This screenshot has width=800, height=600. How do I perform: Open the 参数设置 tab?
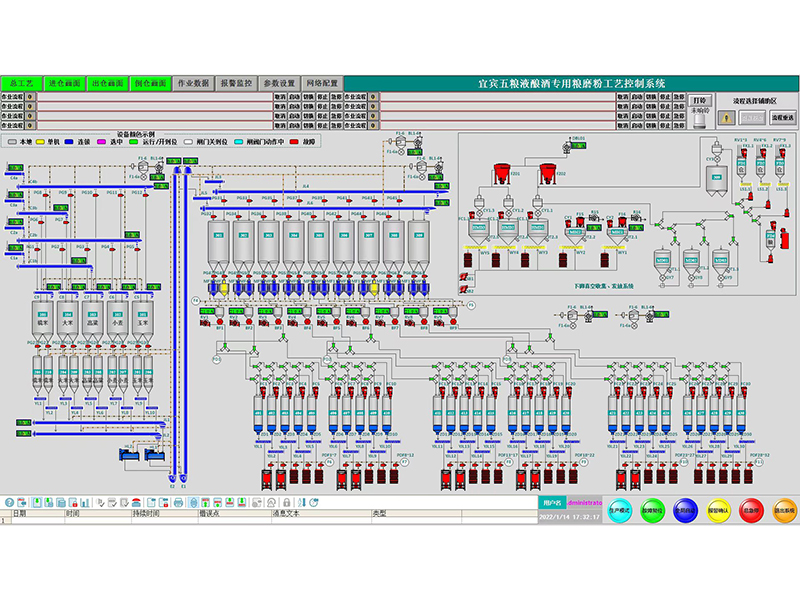point(279,83)
